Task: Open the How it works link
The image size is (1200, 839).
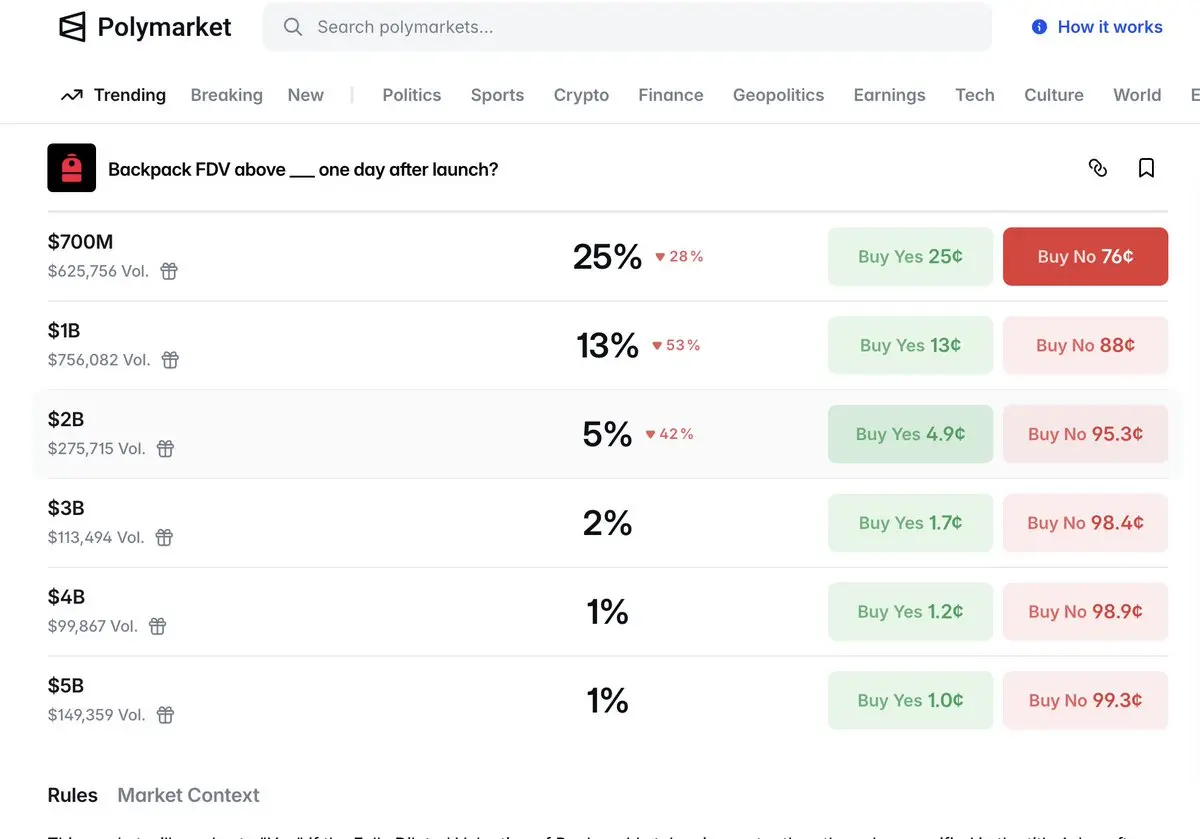Action: [1097, 27]
